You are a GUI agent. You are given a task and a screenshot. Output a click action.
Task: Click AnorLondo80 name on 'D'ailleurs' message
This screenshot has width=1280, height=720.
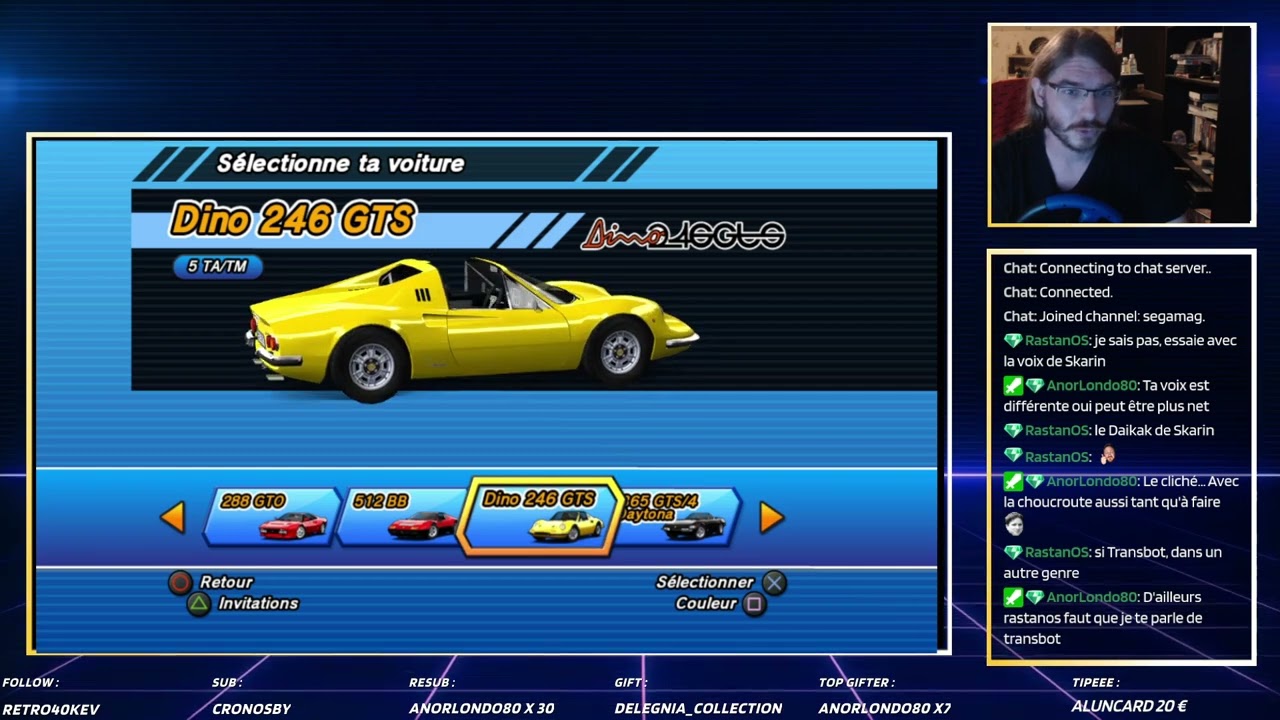pos(1092,597)
